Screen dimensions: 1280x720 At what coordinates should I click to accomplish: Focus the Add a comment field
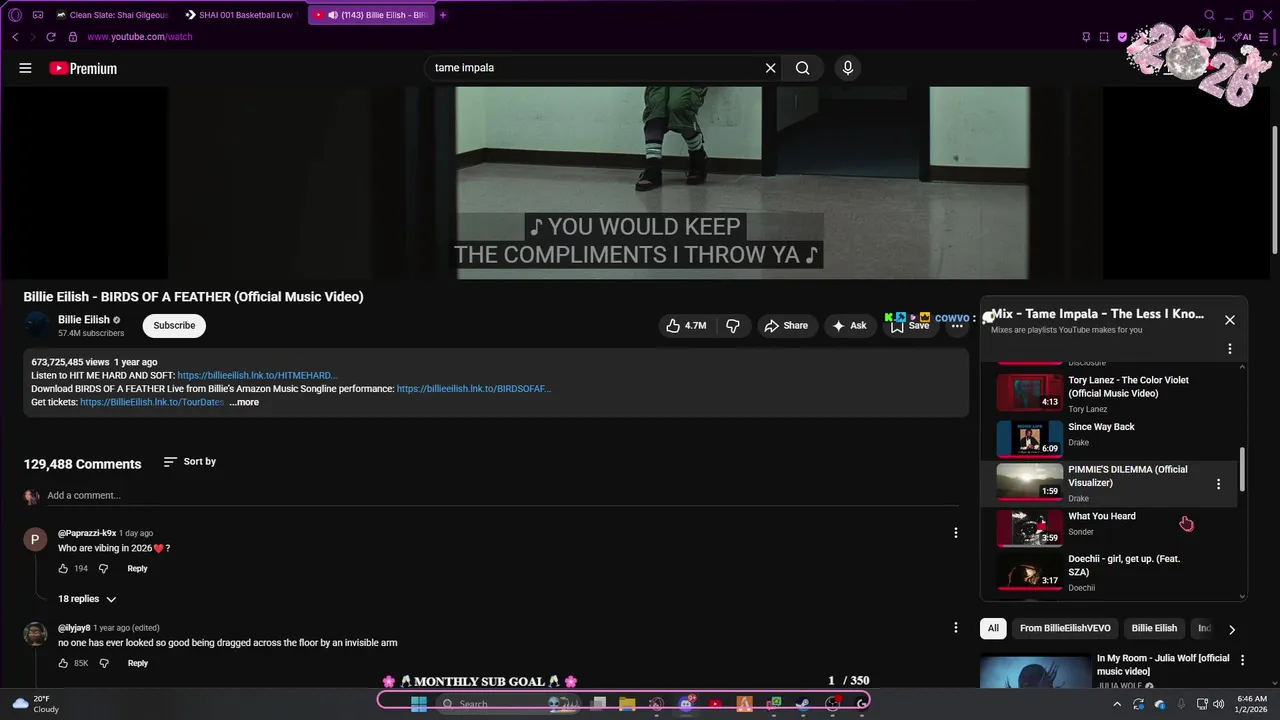click(500, 496)
